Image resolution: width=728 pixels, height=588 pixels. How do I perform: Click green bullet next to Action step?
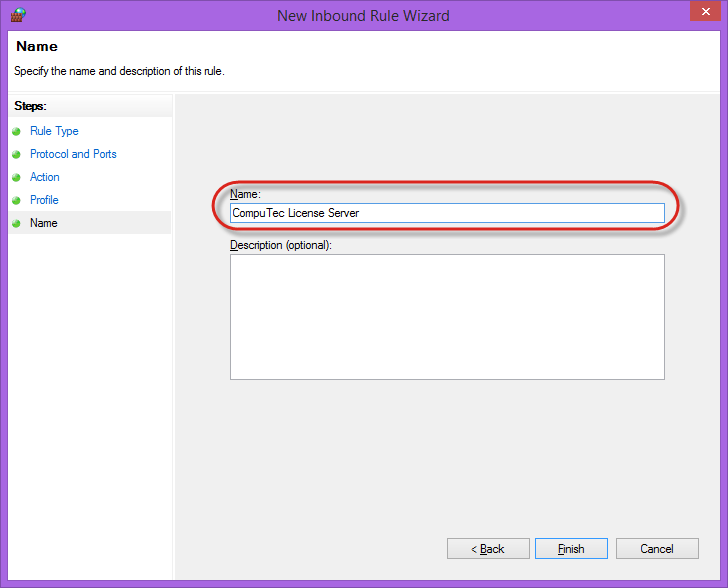(x=16, y=178)
